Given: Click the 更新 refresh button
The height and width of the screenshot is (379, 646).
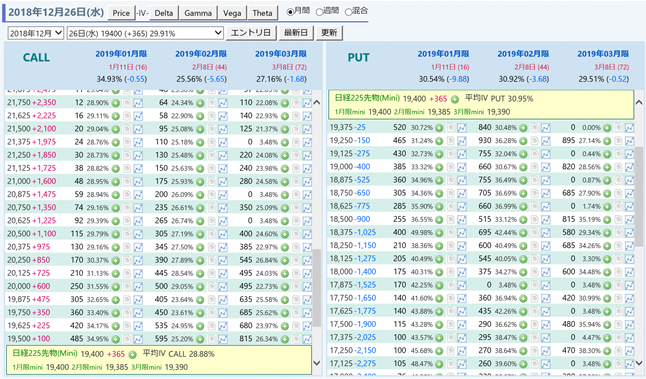Looking at the screenshot, I should tap(329, 33).
